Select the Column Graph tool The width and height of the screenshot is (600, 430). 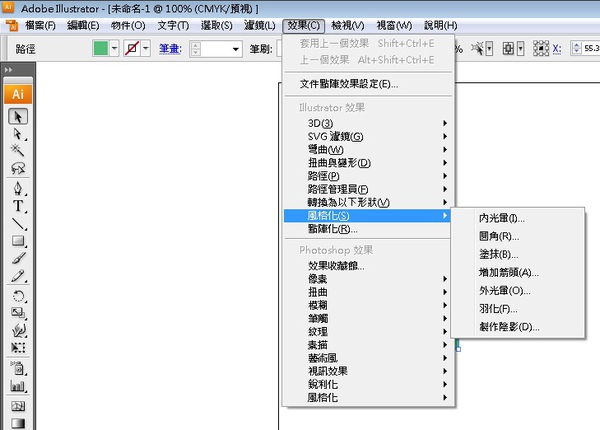(18, 386)
